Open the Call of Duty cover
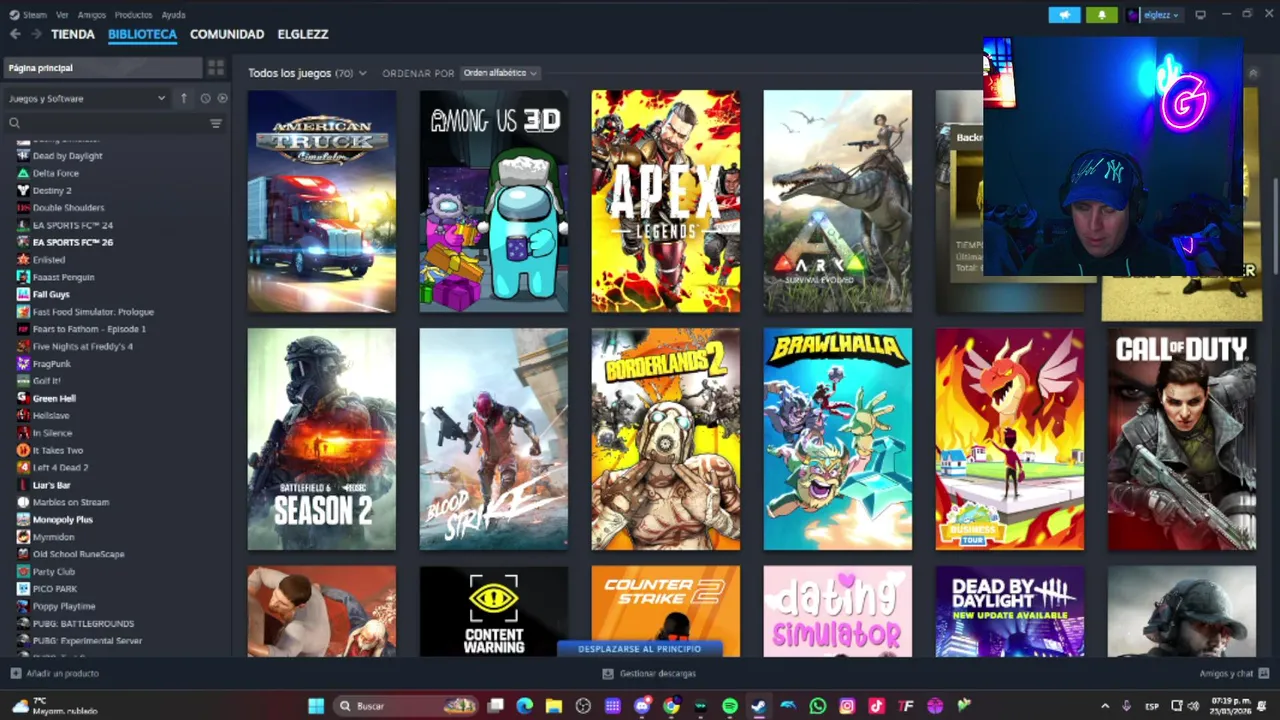 [x=1182, y=439]
